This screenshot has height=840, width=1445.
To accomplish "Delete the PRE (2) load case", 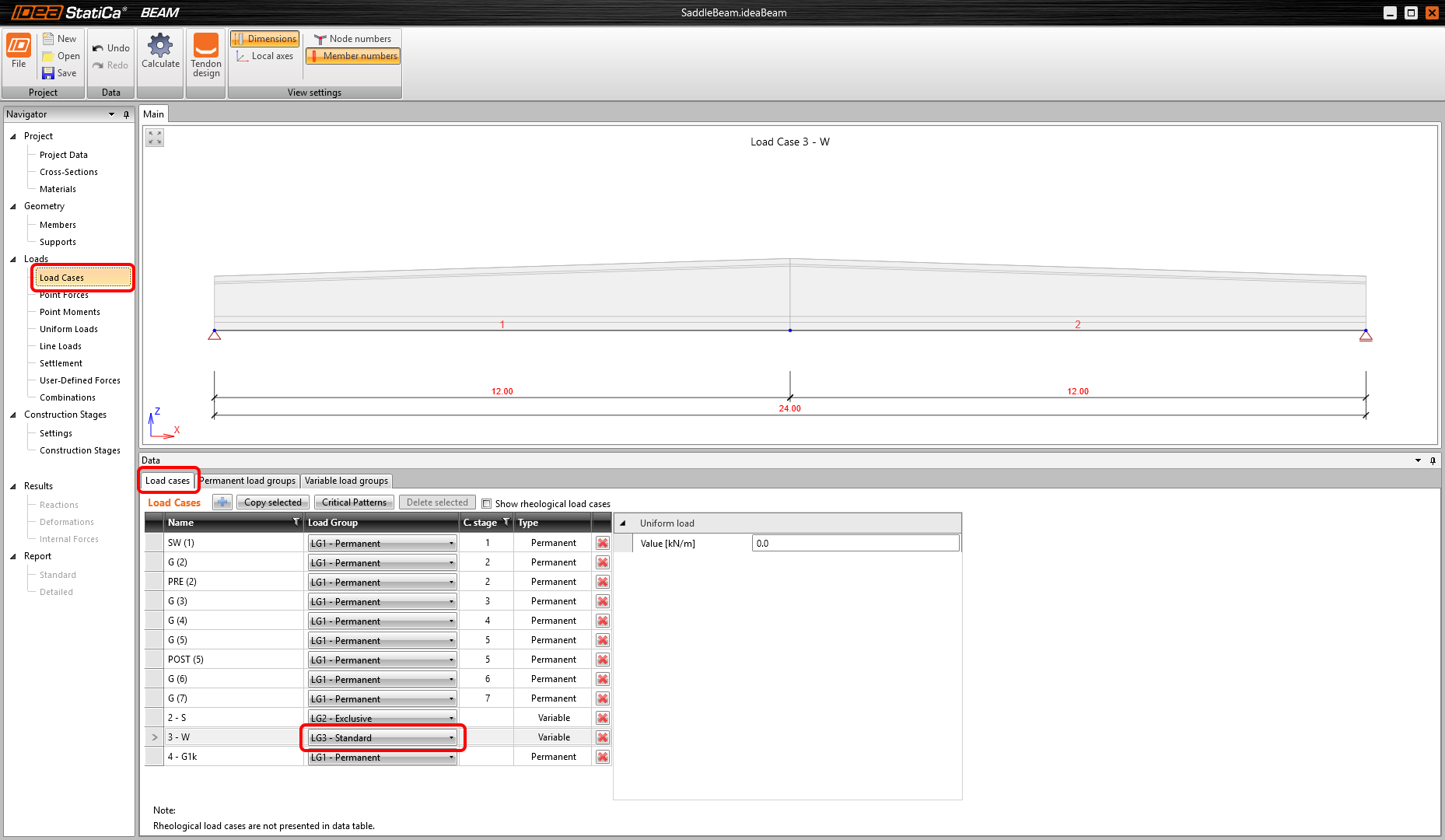I will pos(603,582).
